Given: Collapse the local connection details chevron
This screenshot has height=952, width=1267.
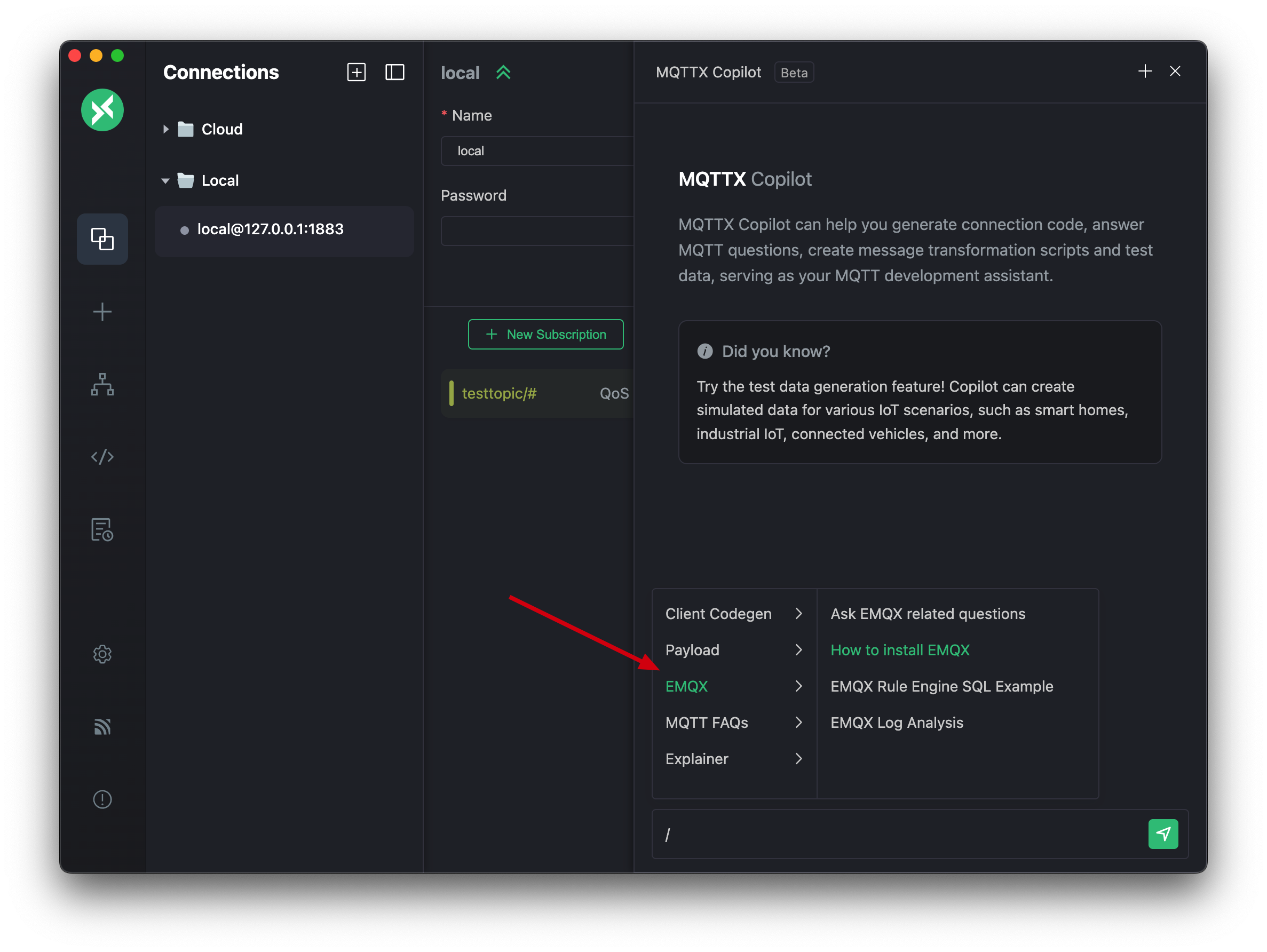Looking at the screenshot, I should 503,73.
